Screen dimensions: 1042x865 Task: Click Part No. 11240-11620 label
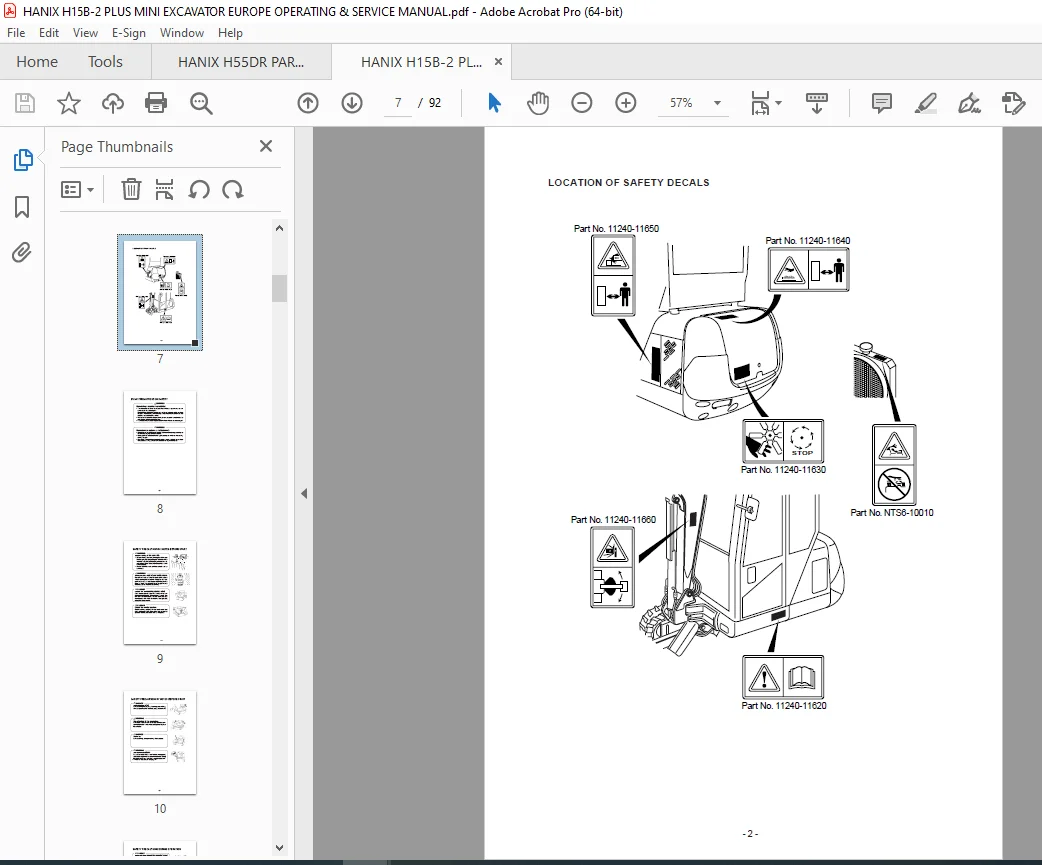point(784,706)
